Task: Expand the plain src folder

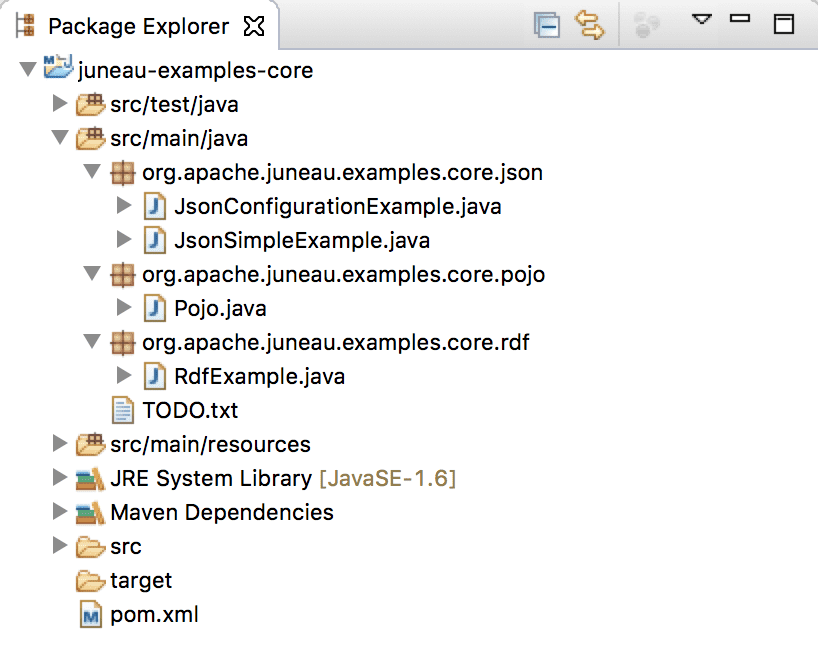Action: click(60, 545)
